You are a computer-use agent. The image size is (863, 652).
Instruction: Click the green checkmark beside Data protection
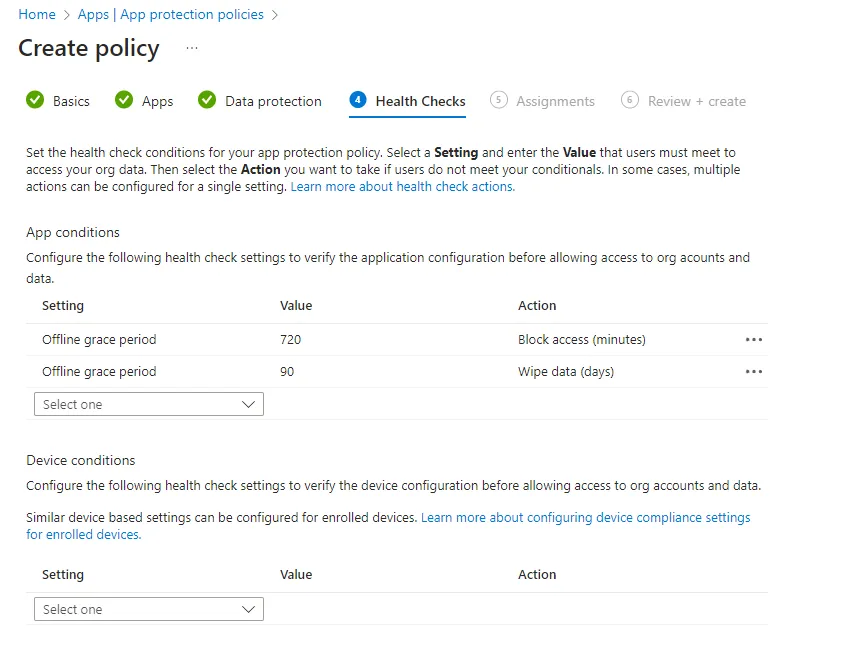pos(207,100)
